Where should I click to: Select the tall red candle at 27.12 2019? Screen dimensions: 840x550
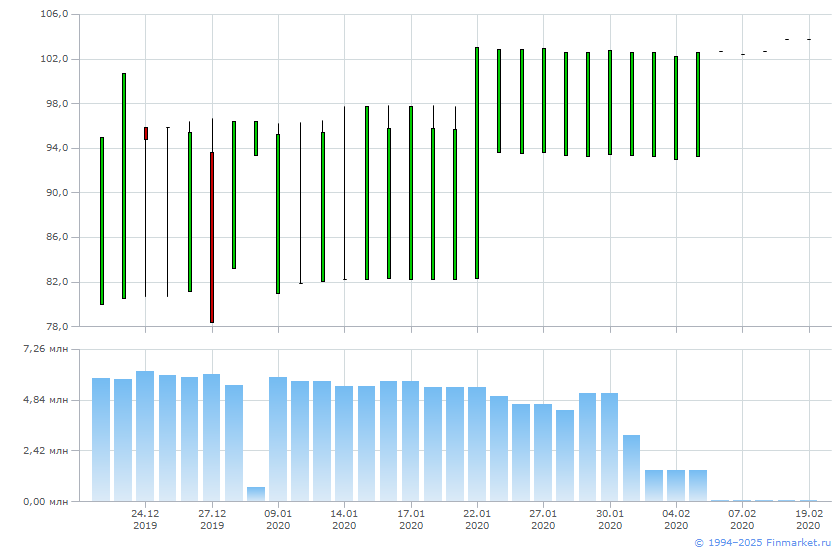212,237
